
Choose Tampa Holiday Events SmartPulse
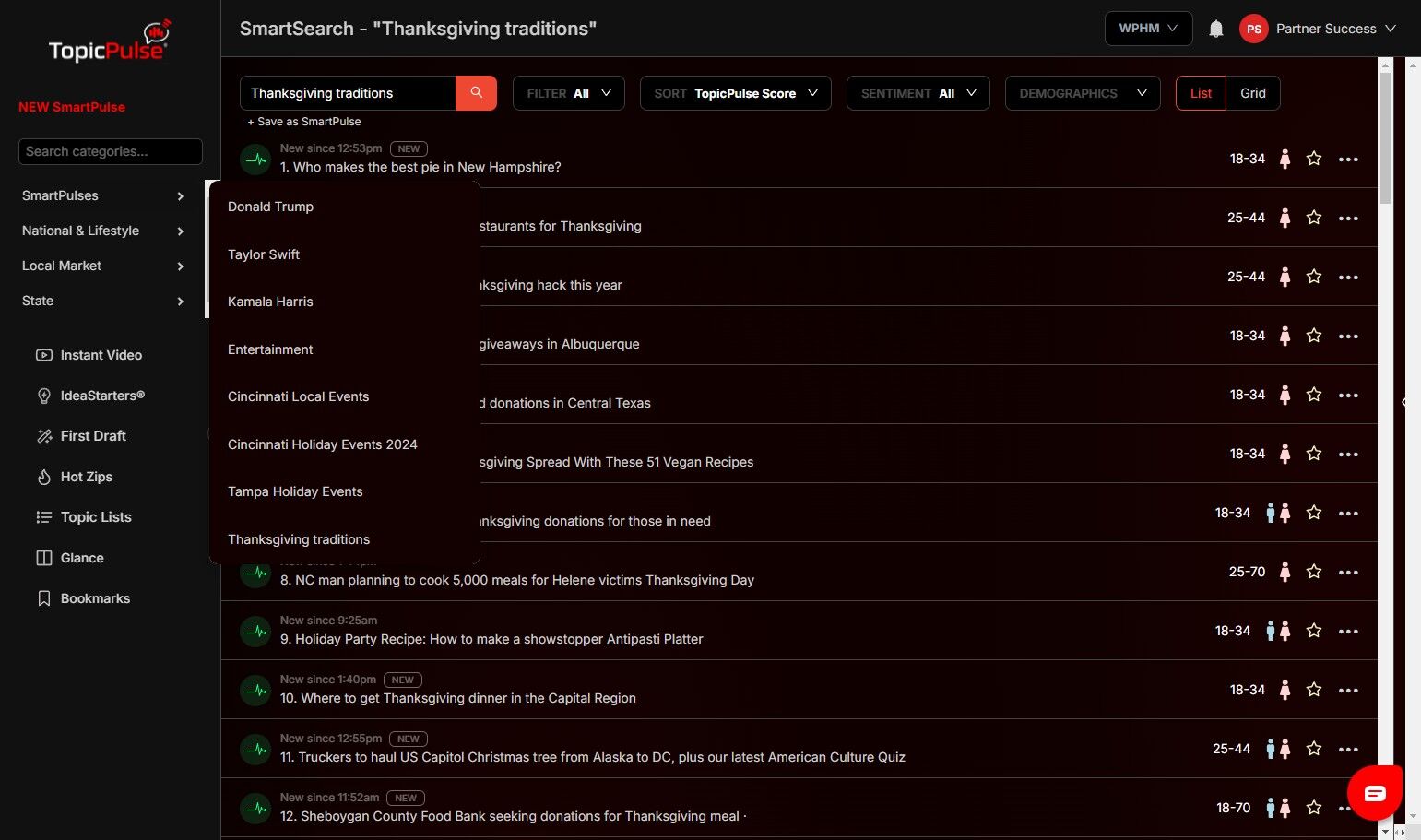click(295, 491)
